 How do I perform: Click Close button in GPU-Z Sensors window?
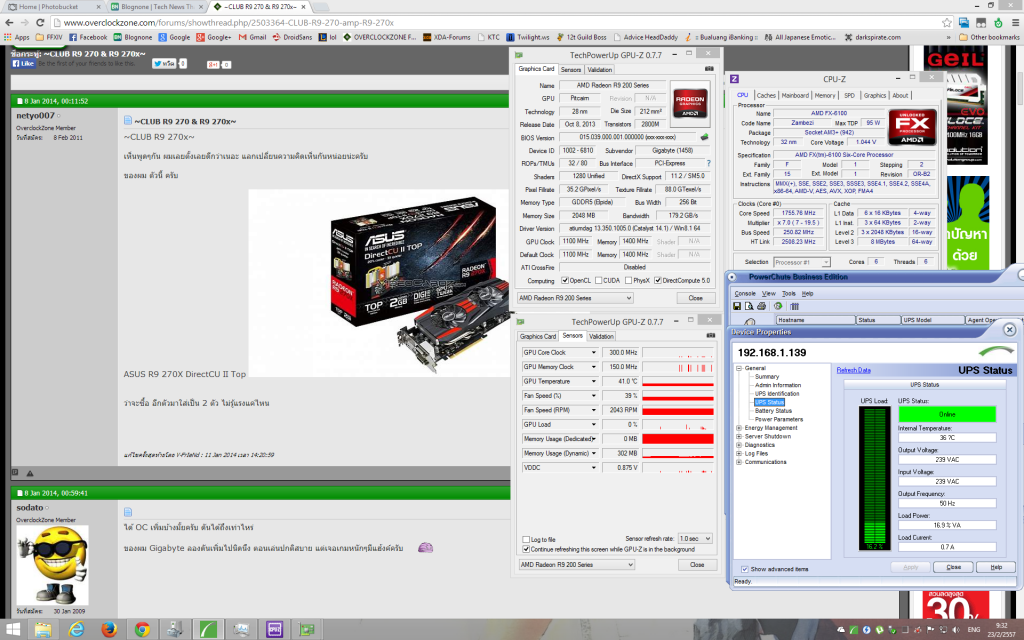click(x=697, y=564)
